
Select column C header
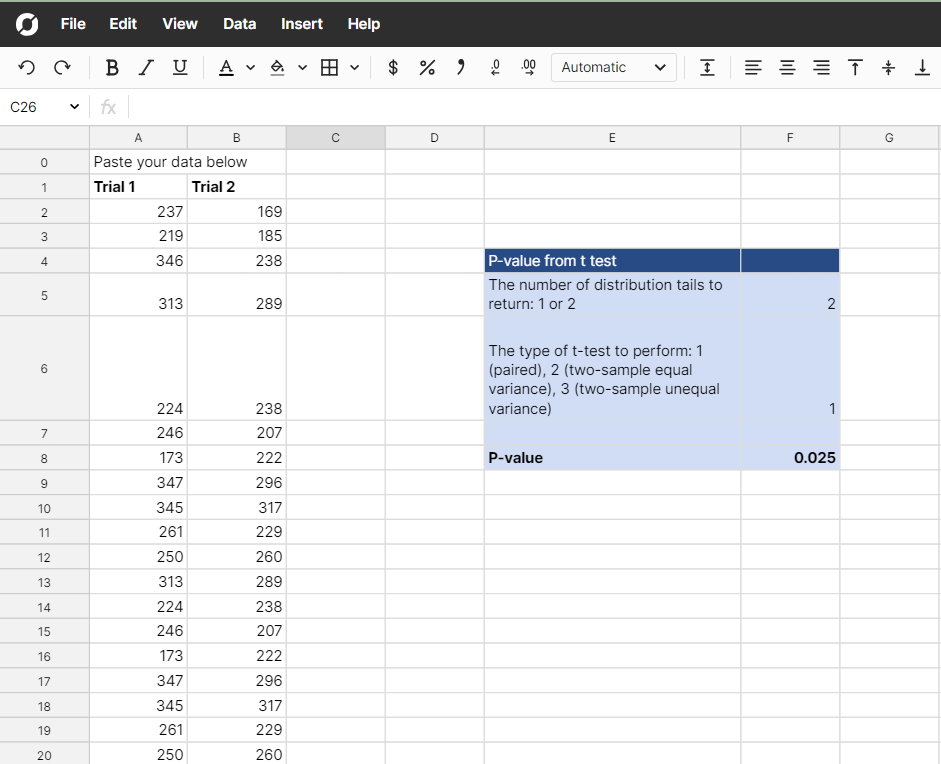[x=335, y=138]
